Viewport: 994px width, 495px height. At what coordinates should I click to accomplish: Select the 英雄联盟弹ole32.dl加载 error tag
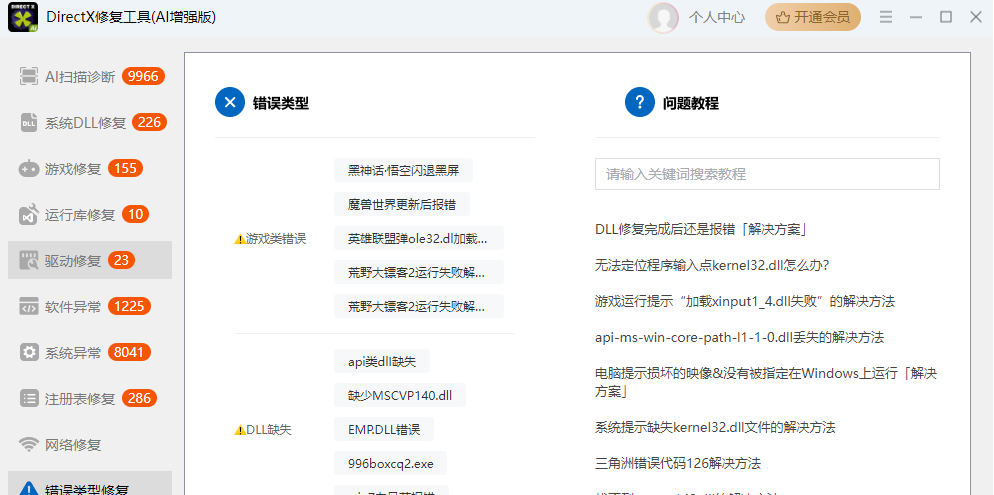[419, 238]
